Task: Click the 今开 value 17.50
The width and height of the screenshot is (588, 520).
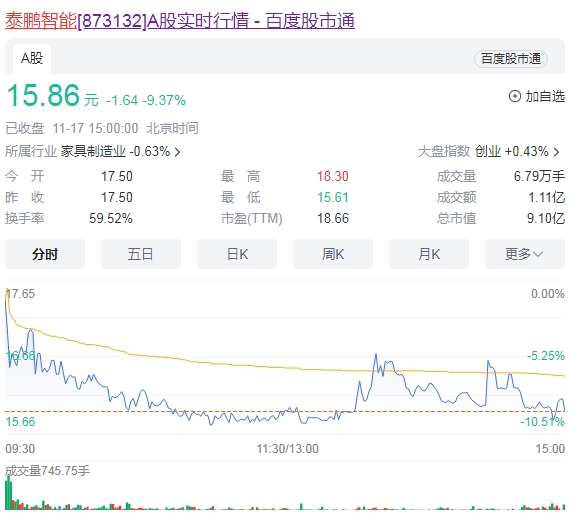Action: [117, 176]
